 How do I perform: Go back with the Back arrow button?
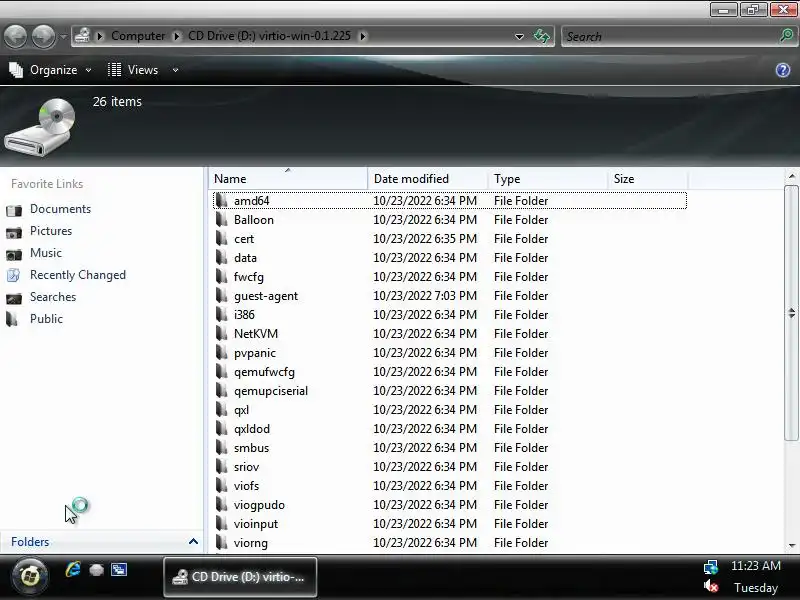[15, 36]
